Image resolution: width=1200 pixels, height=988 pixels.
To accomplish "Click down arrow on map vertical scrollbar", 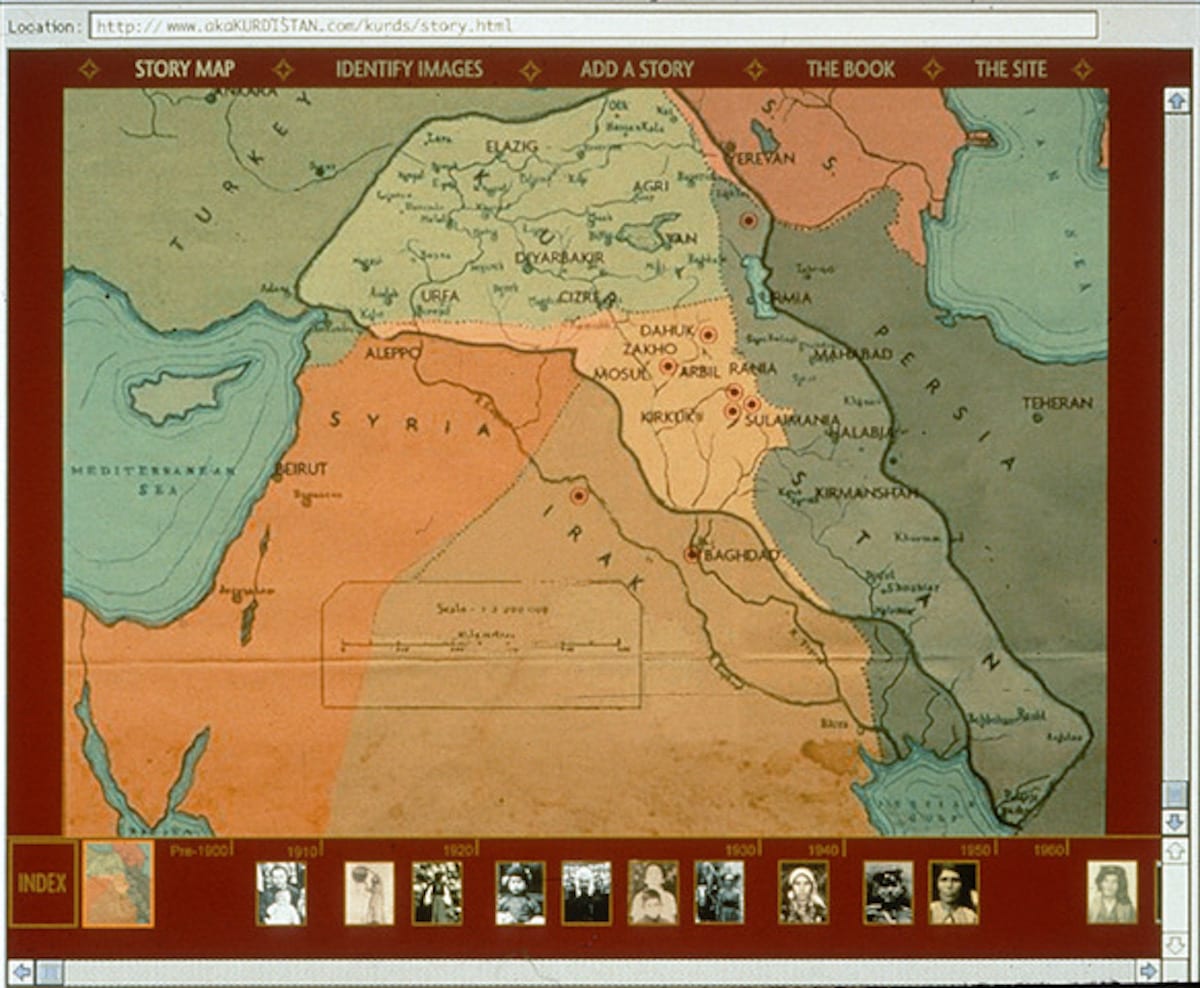I will (1176, 821).
